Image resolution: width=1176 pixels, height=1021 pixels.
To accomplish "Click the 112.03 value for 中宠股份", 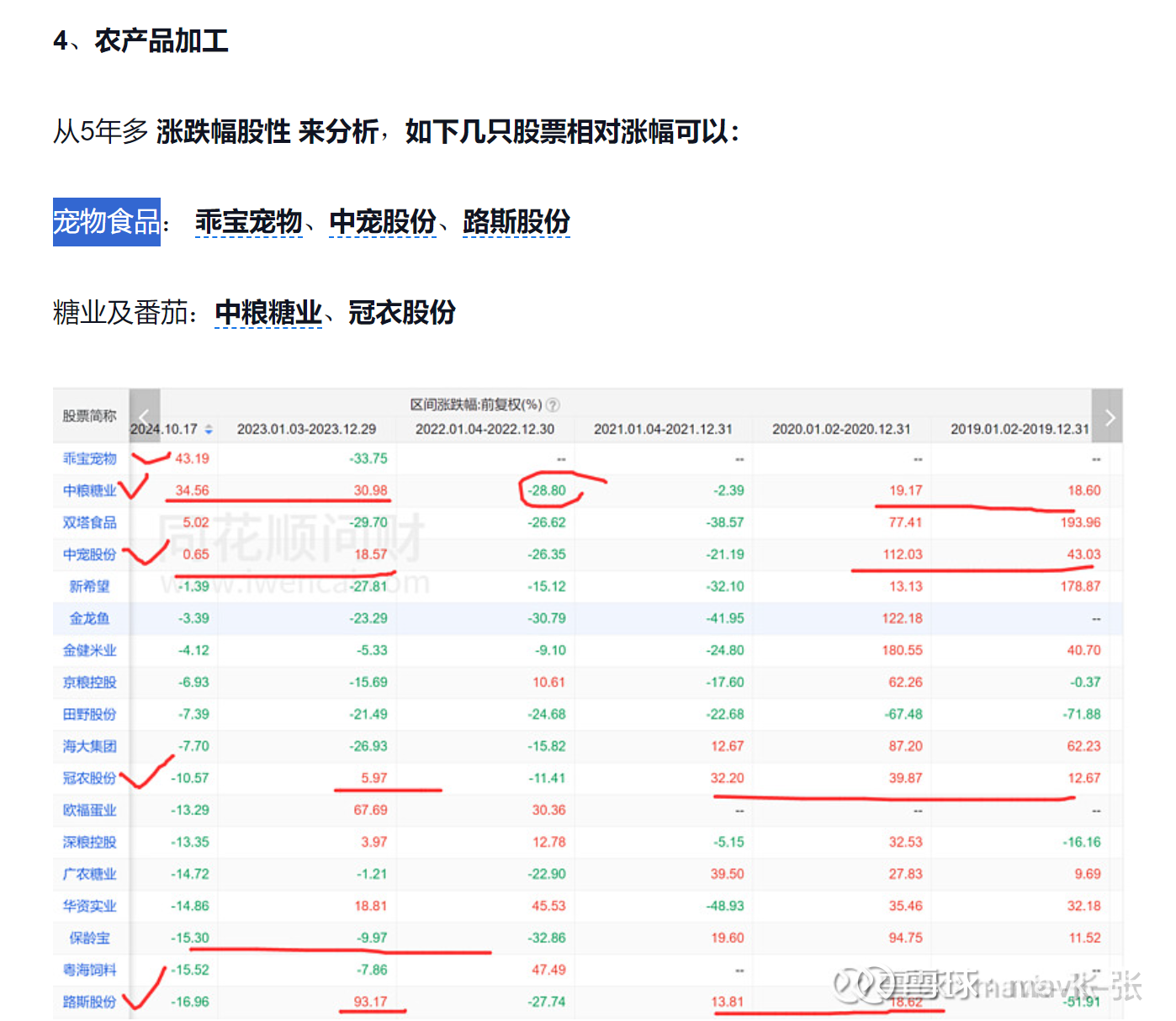I will (x=903, y=554).
